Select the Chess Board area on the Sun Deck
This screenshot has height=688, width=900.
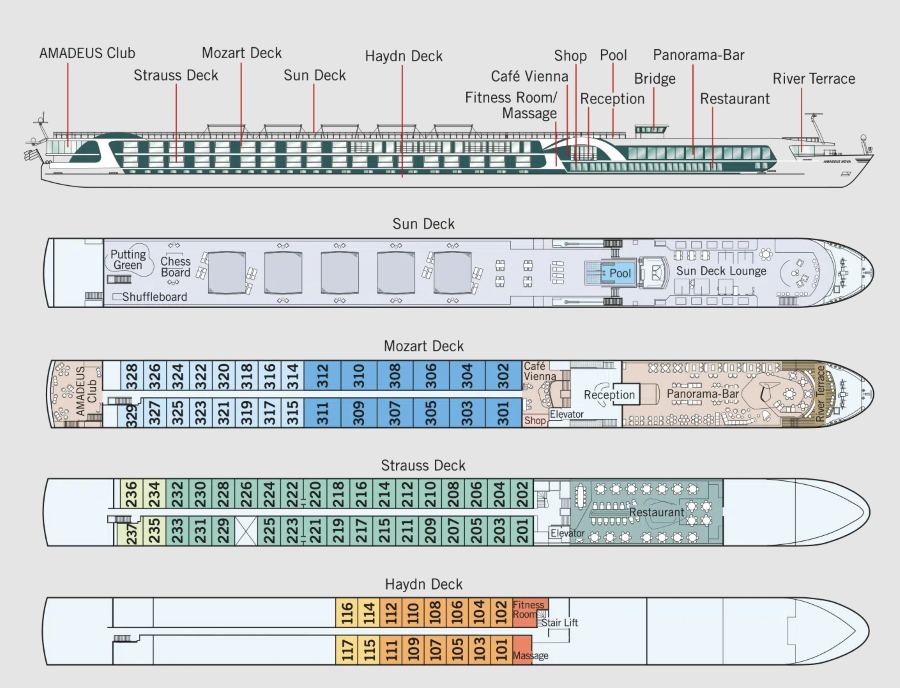click(175, 267)
